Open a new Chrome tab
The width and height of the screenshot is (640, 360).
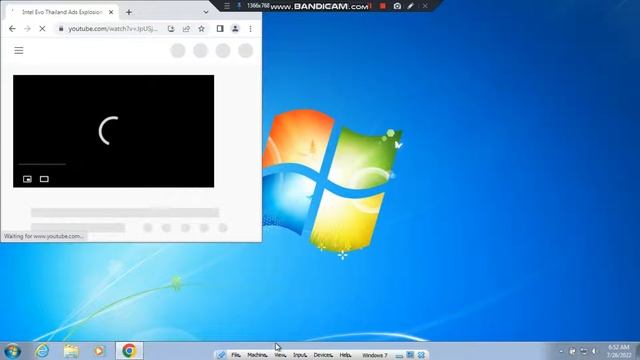[129, 12]
